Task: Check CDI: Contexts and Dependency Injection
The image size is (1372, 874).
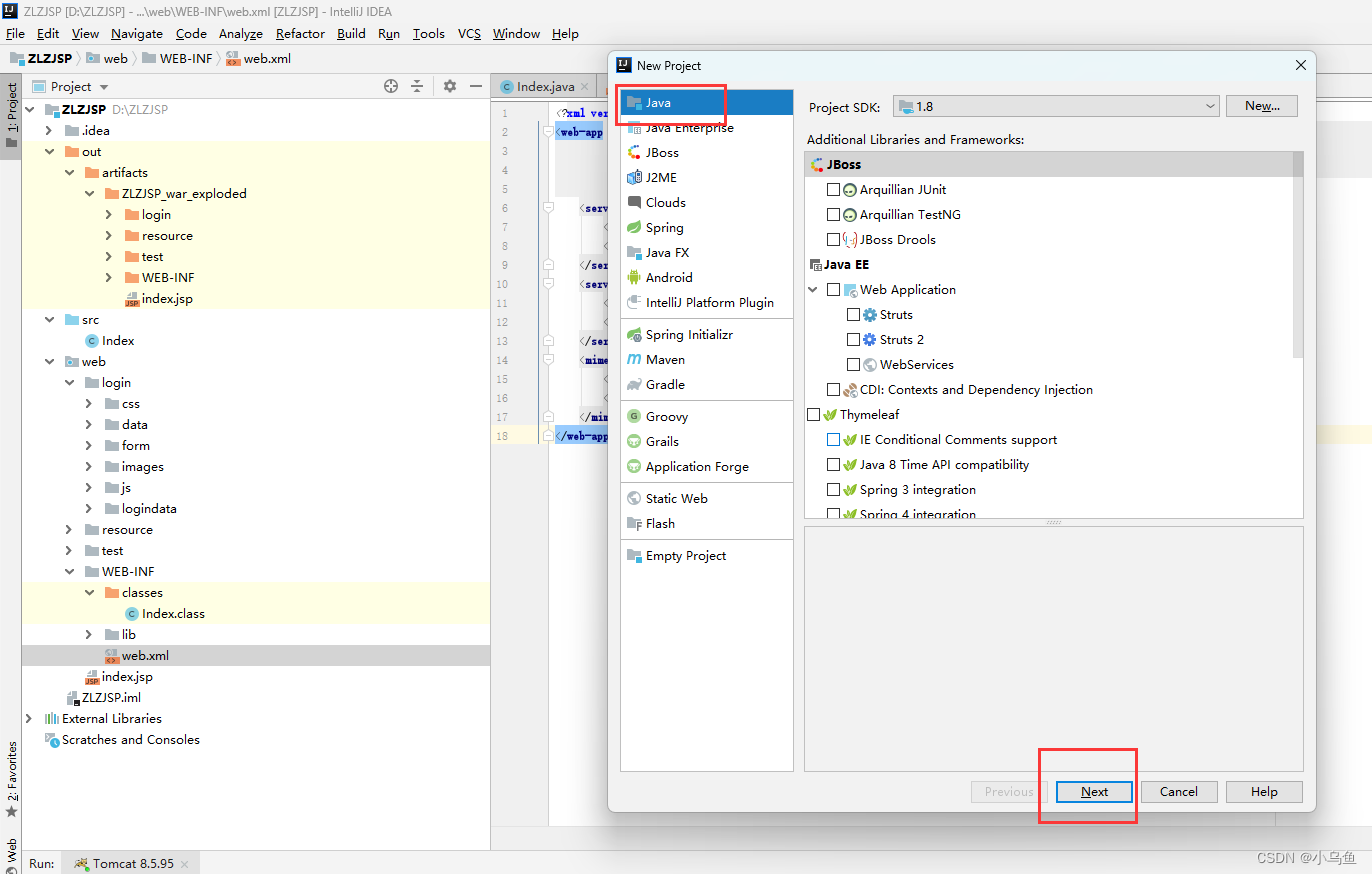Action: pos(833,390)
